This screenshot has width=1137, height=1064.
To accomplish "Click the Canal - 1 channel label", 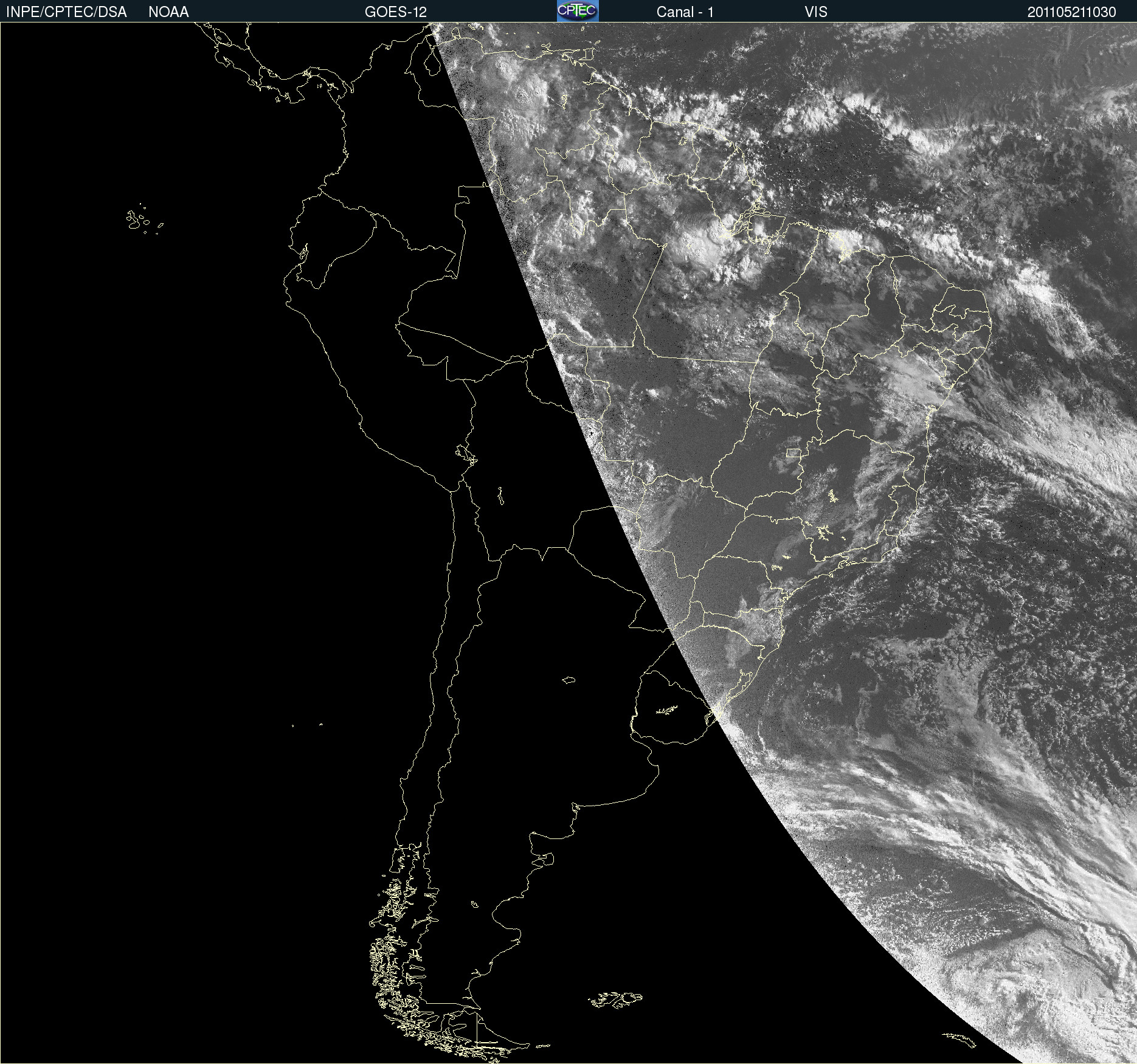I will 685,12.
